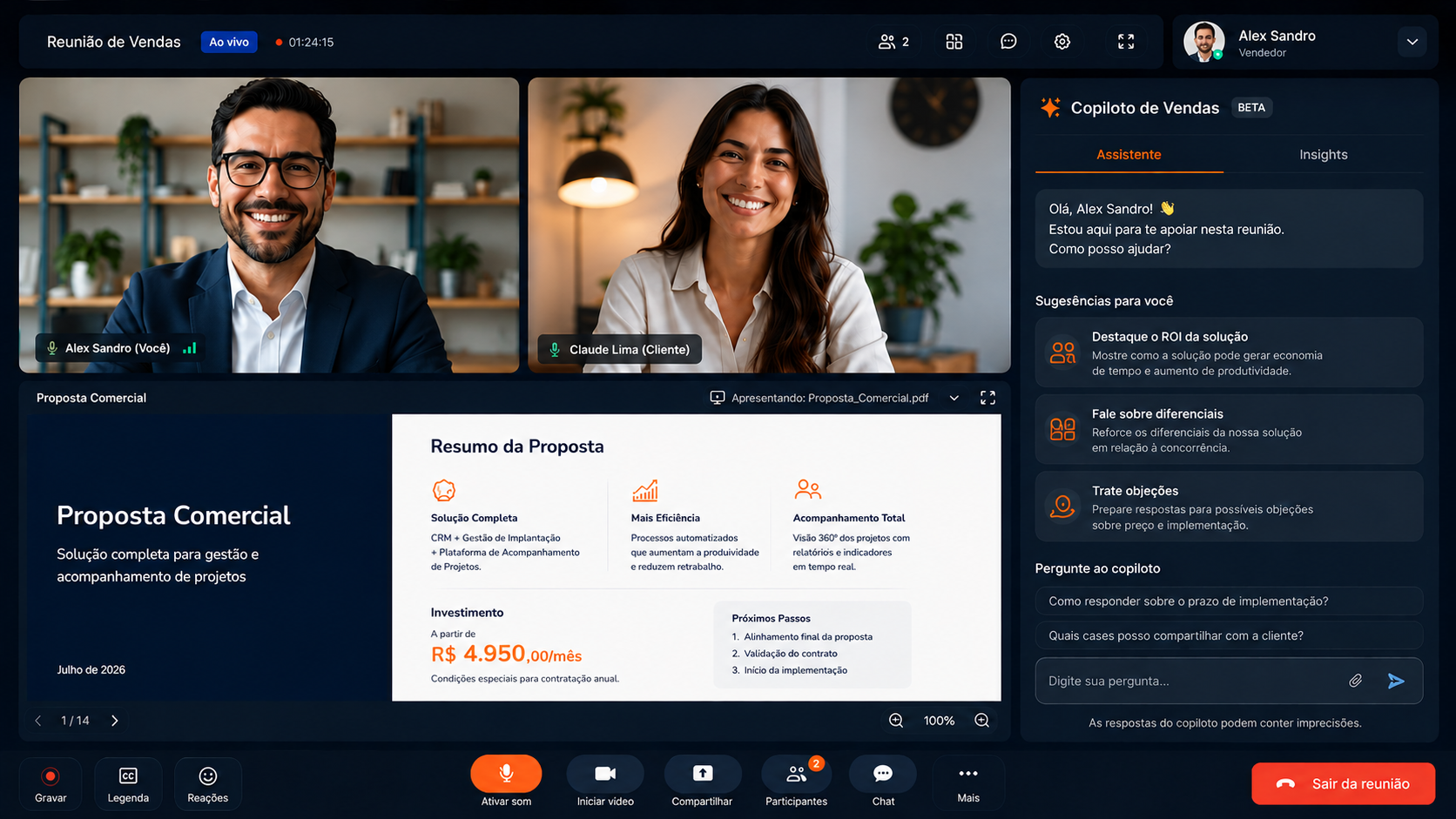1456x819 pixels.
Task: Enter fullscreen from the top header icon
Action: pos(1126,42)
